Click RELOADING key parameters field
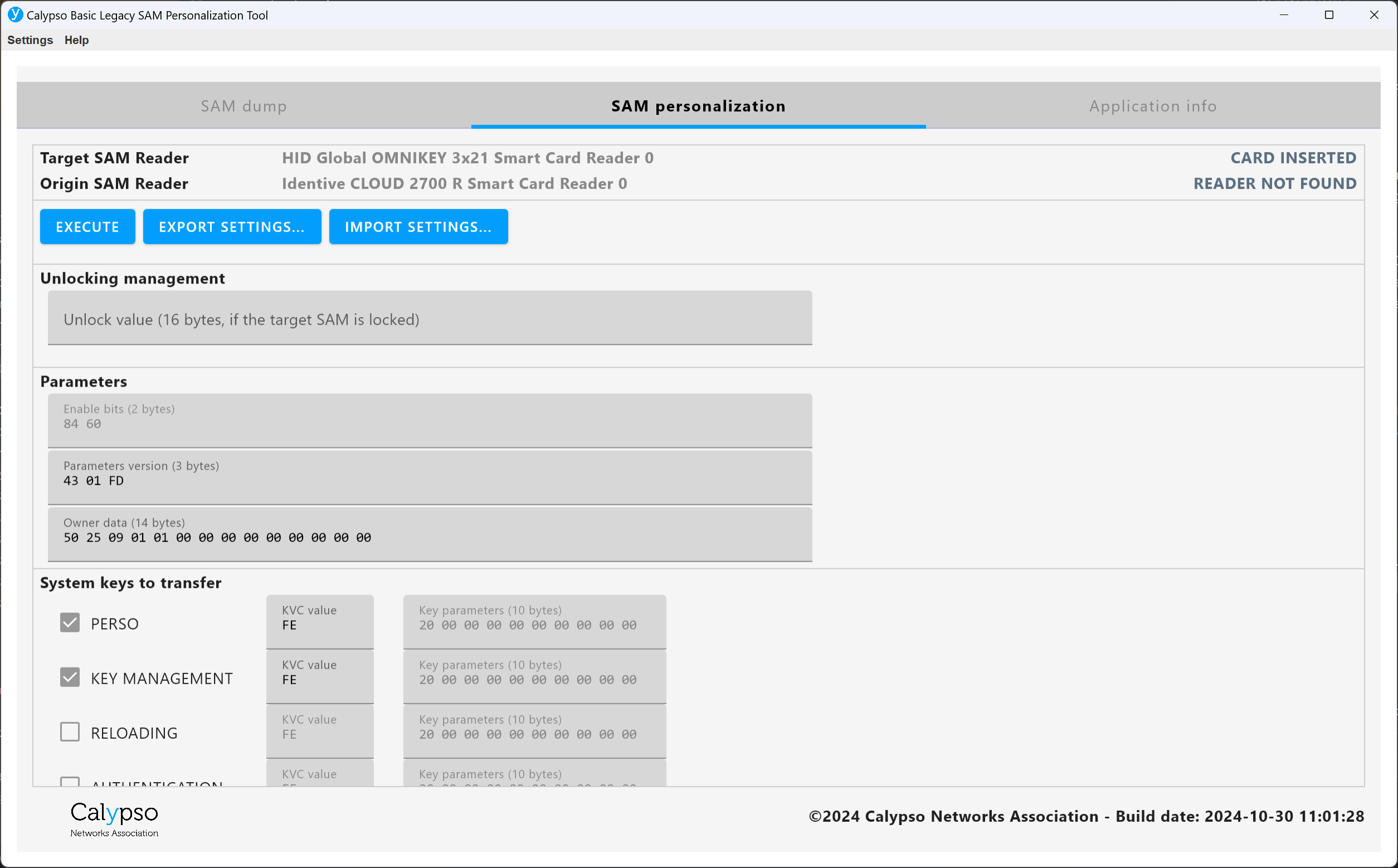This screenshot has width=1398, height=868. (534, 732)
